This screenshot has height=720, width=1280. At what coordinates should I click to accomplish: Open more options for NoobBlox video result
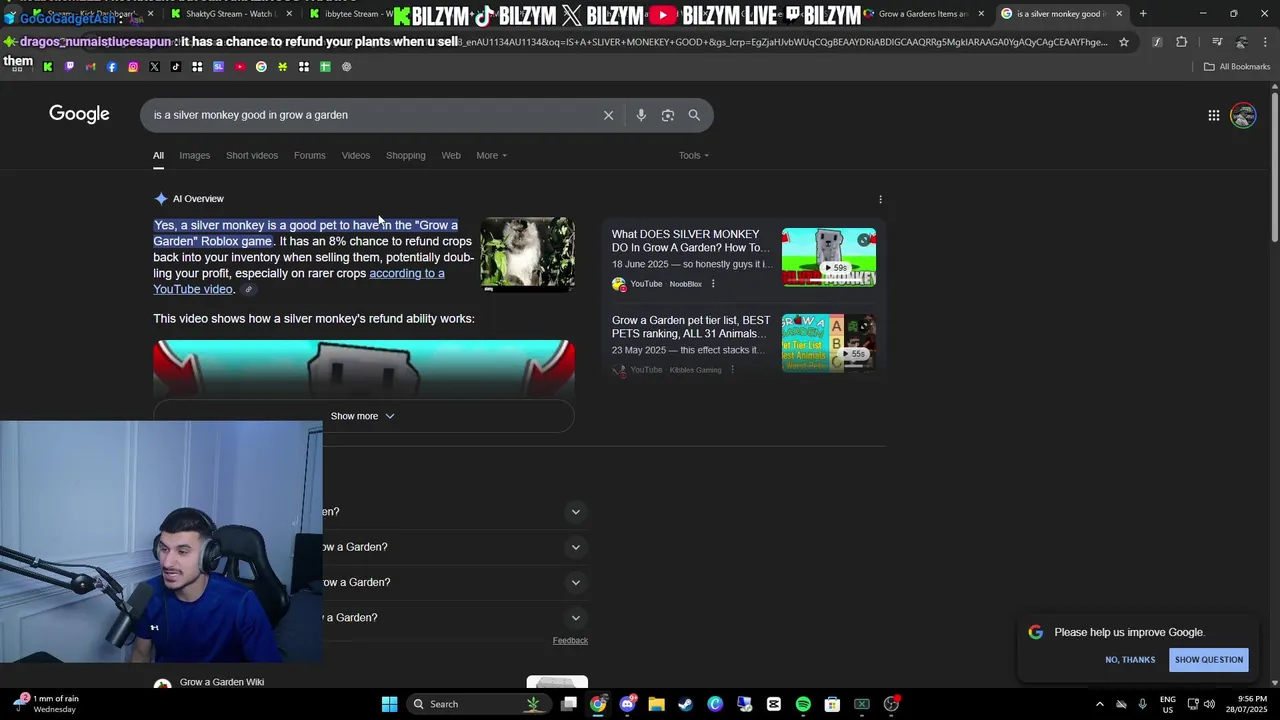tap(713, 284)
